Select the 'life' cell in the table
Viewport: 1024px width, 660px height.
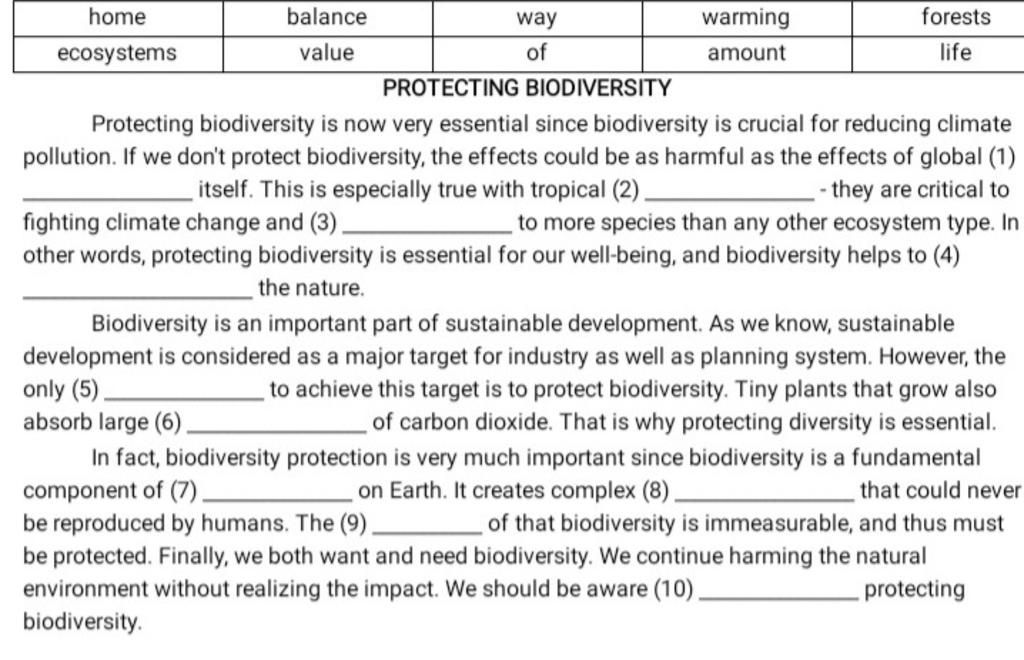(938, 54)
